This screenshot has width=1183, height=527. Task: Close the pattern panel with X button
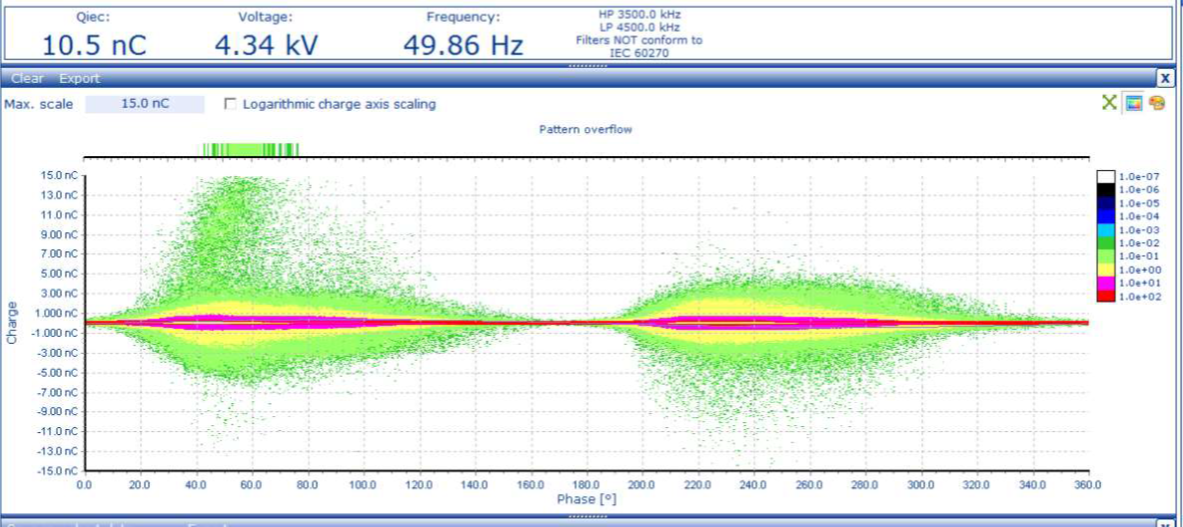(1165, 78)
